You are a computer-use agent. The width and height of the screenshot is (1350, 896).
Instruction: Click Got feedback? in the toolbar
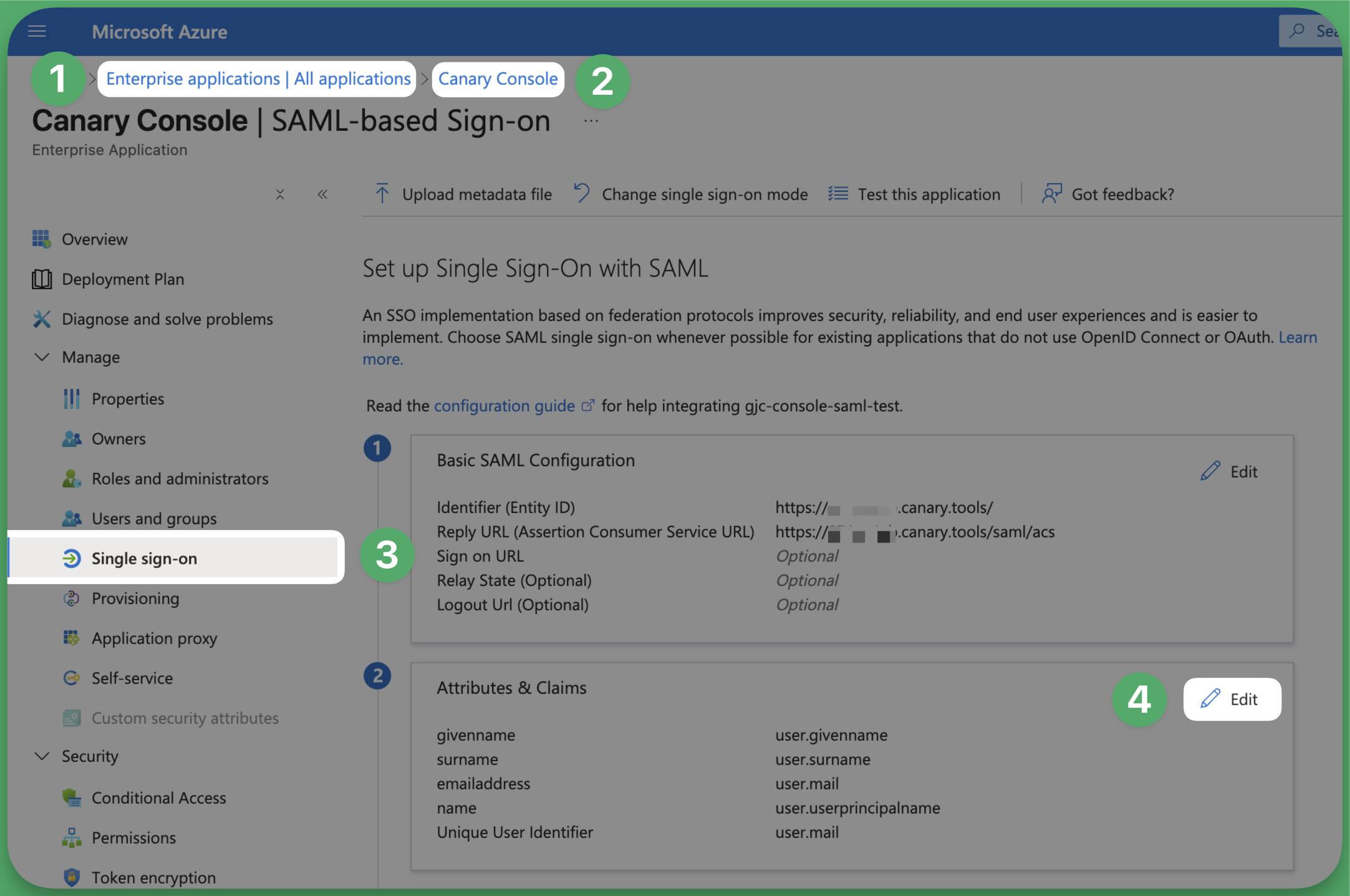1108,194
